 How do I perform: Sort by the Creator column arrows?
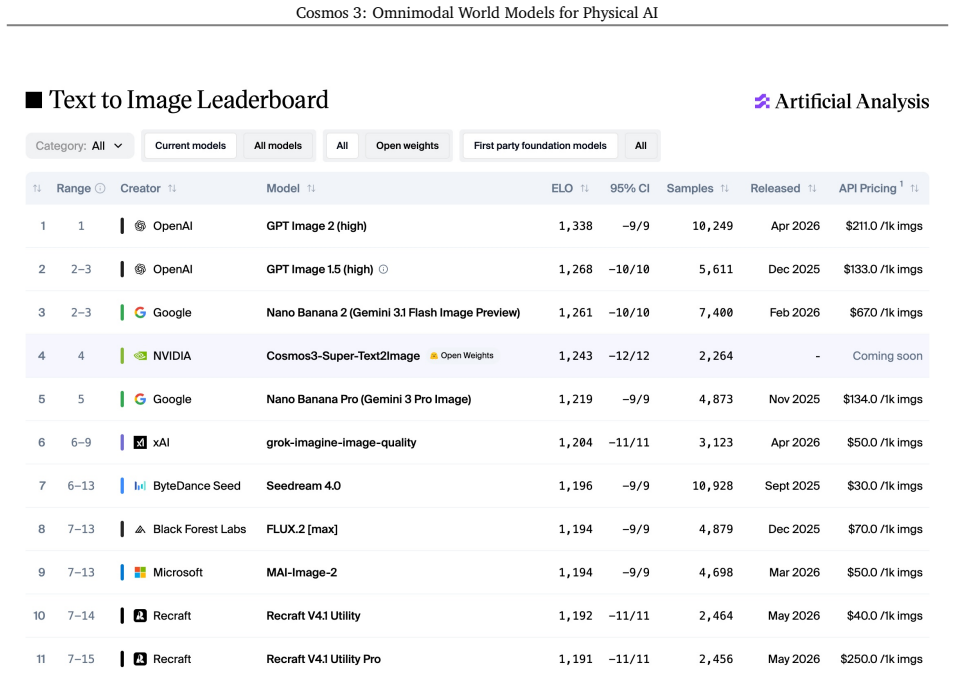(x=172, y=188)
